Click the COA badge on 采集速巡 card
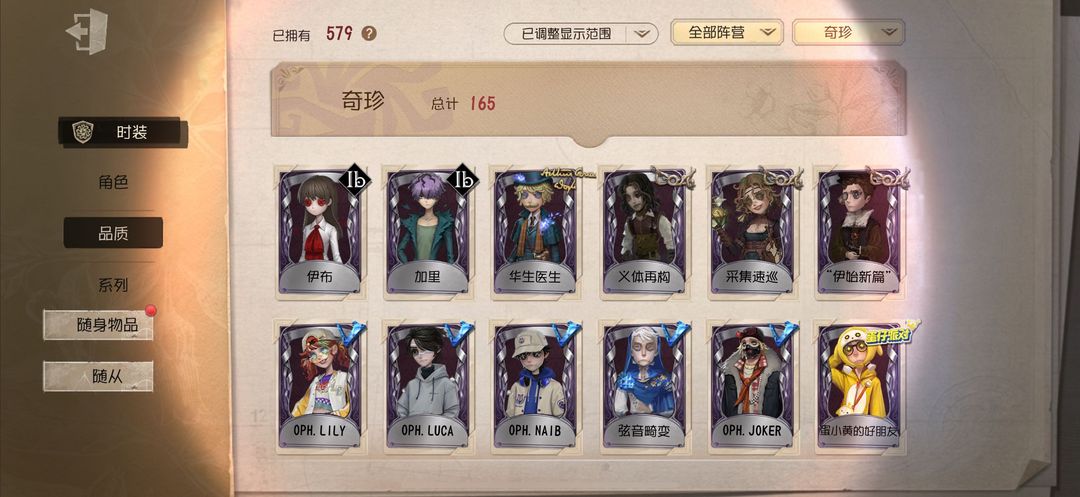Screen dimensions: 1080x497 pyautogui.click(x=781, y=178)
